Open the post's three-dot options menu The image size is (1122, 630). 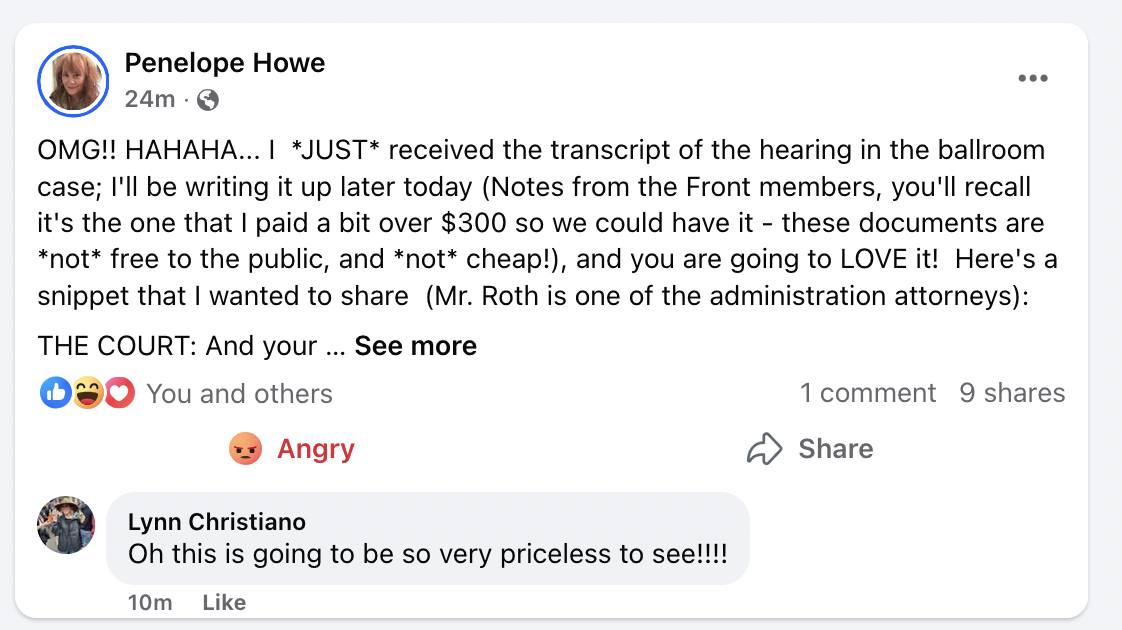point(1032,79)
